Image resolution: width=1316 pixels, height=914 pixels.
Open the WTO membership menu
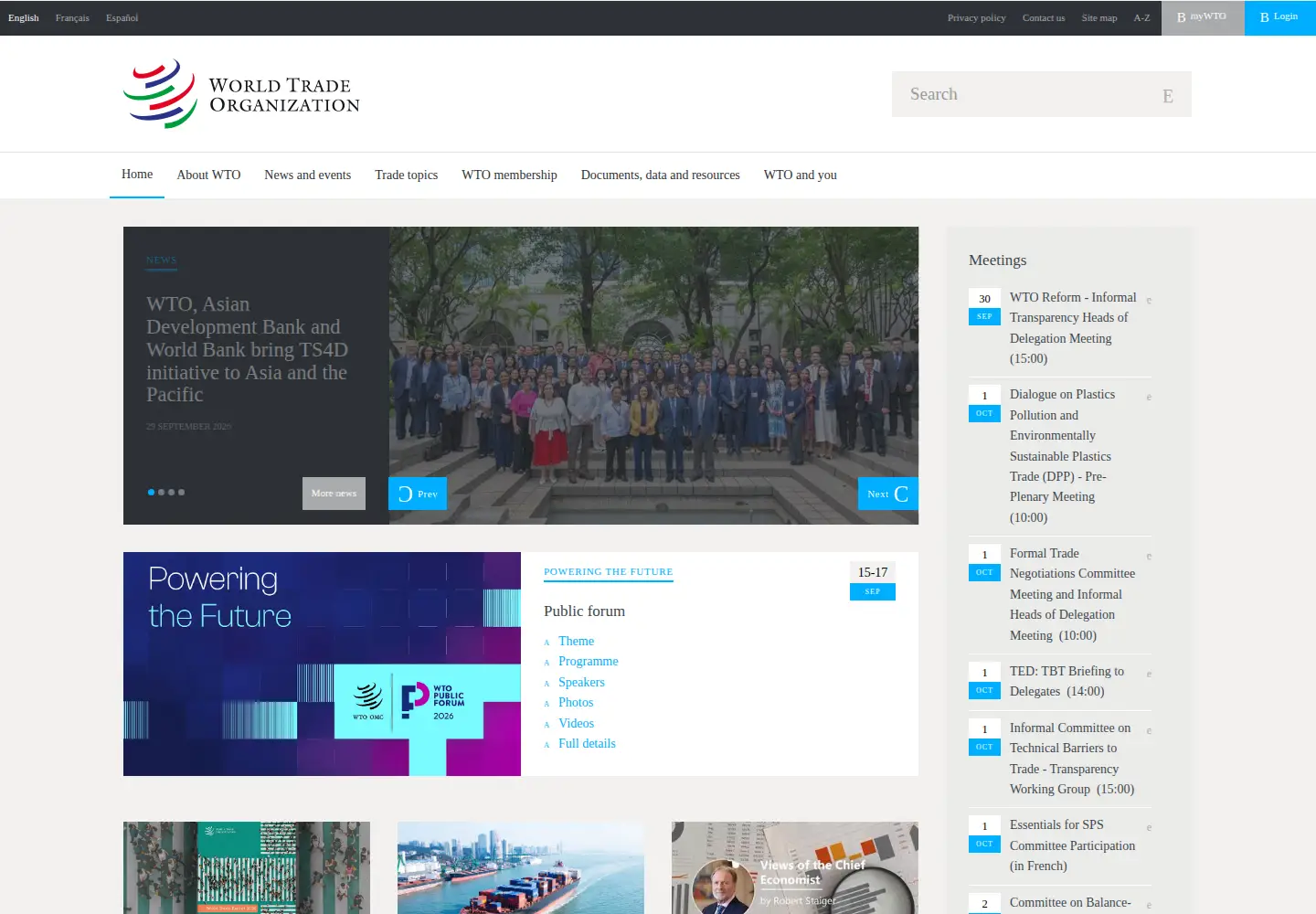(509, 175)
